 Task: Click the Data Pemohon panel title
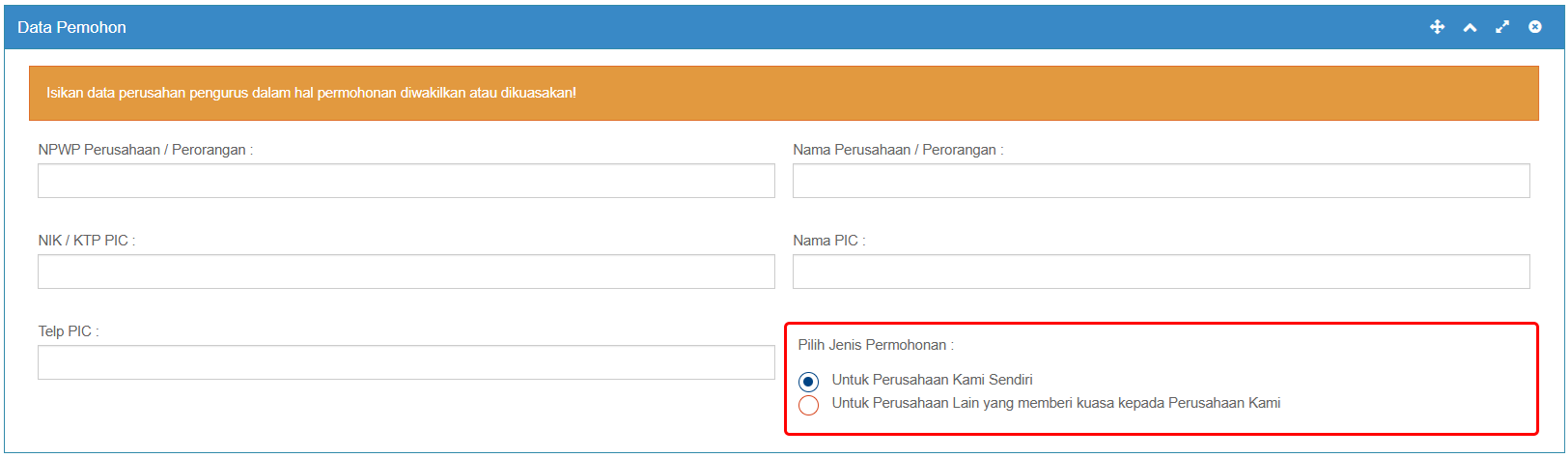[71, 27]
